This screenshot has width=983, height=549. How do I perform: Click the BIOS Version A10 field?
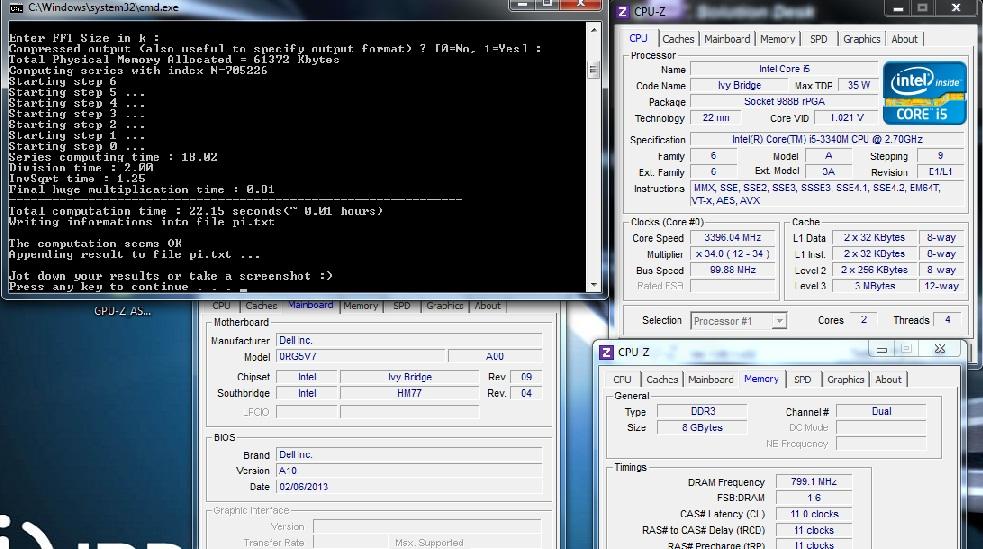click(x=409, y=471)
